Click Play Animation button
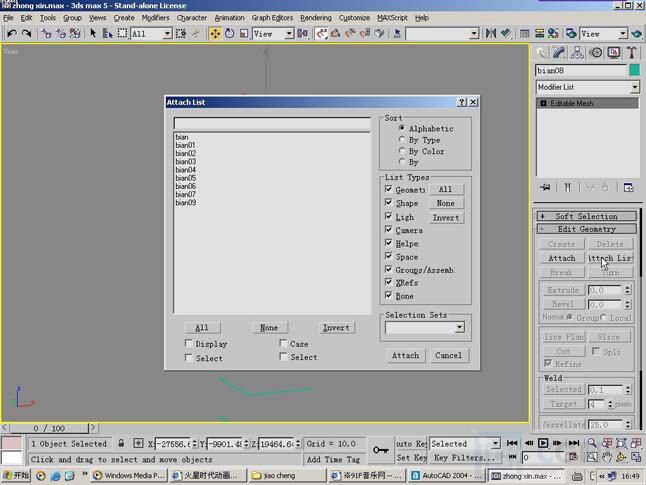This screenshot has height=485, width=646. coord(543,443)
